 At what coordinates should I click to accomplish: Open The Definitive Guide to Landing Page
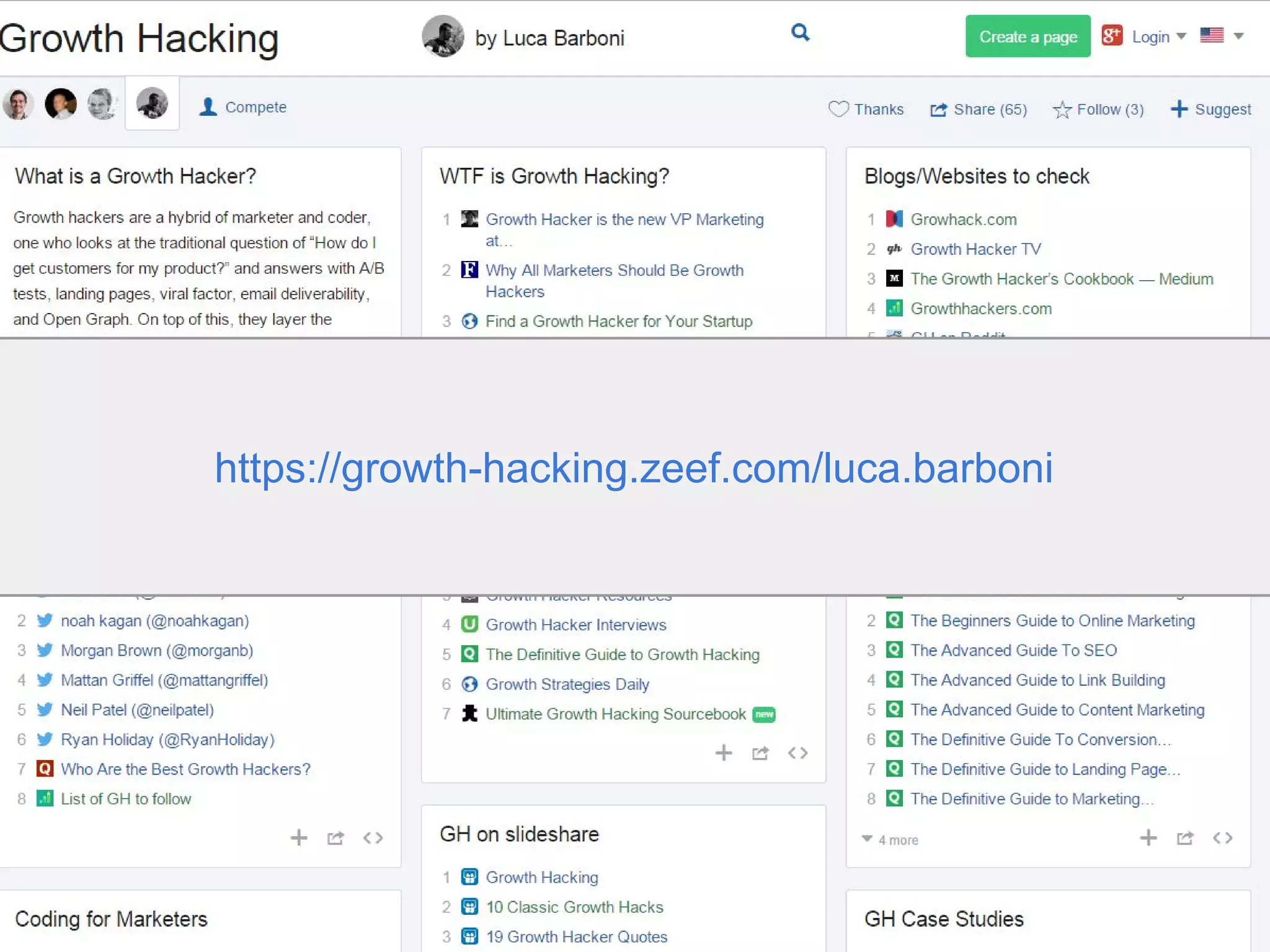[1046, 769]
